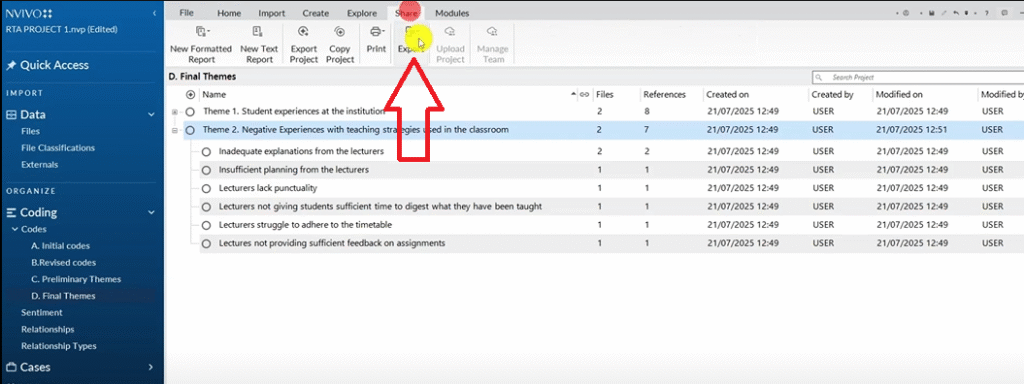Screen dimensions: 1024x384
Task: Click circle icon of Inadequate explanations code
Action: point(206,152)
